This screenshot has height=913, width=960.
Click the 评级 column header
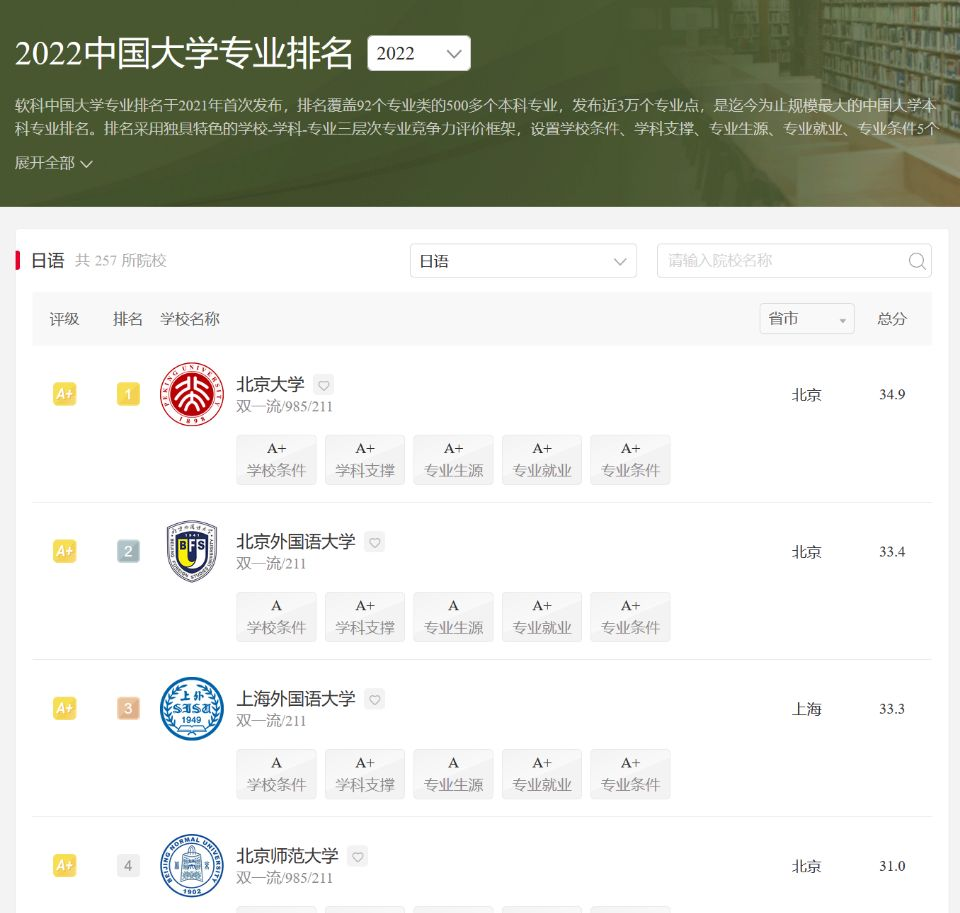(64, 318)
